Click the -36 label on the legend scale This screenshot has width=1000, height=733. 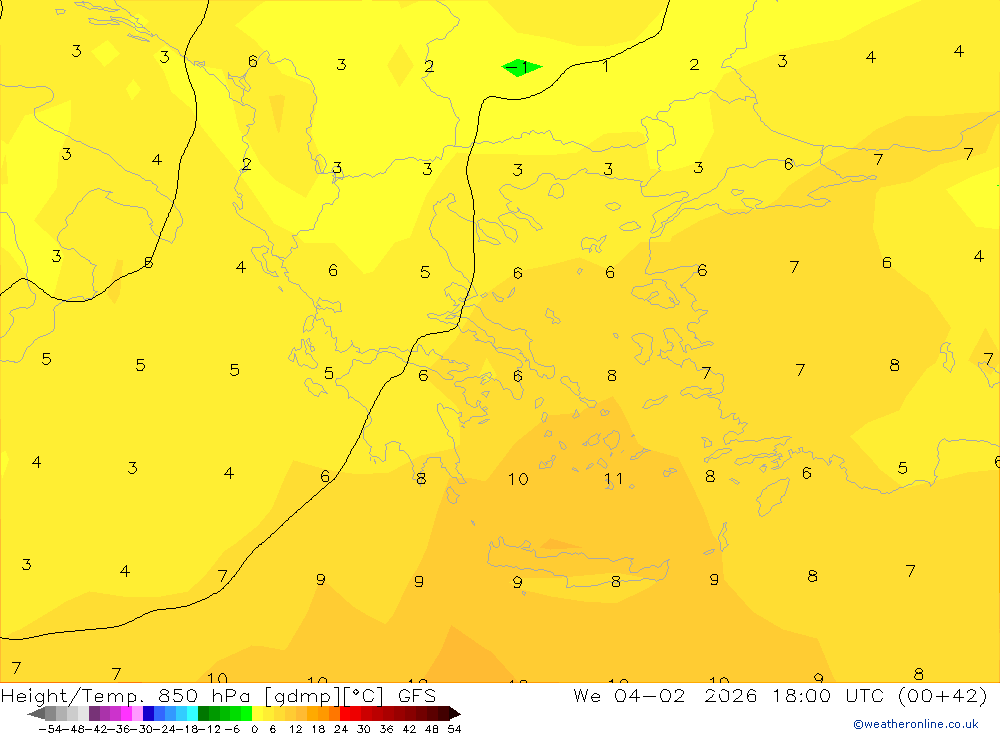coord(119,729)
